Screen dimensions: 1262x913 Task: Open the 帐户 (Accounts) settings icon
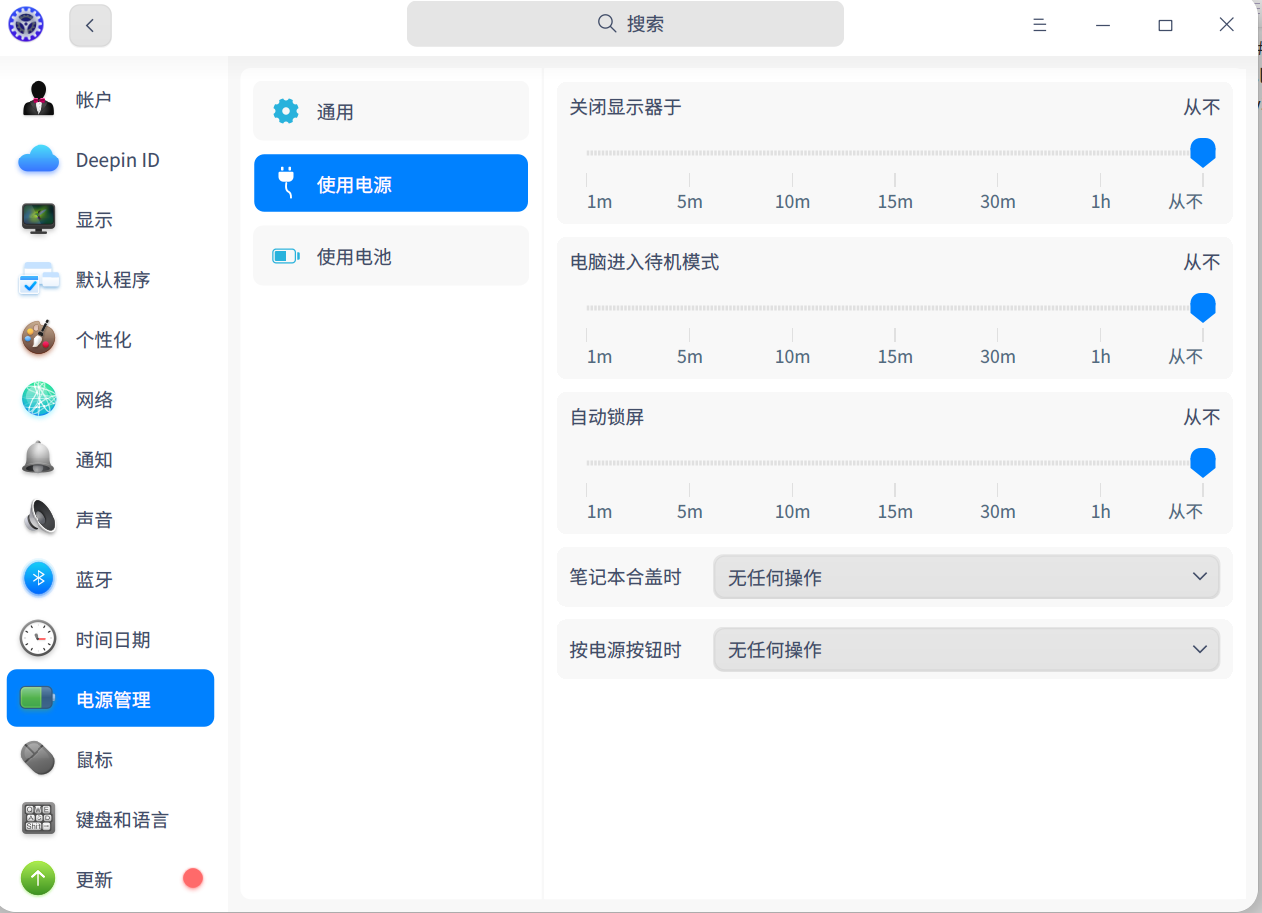pyautogui.click(x=39, y=100)
